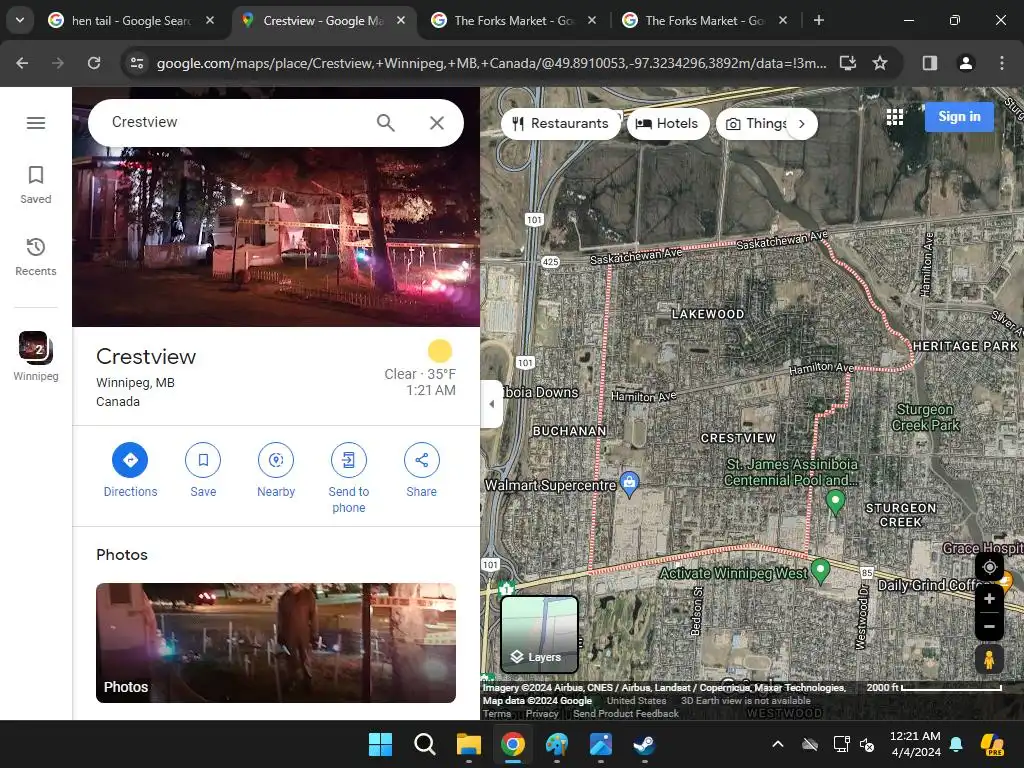The width and height of the screenshot is (1024, 768).
Task: Reload the current page
Action: 94,63
